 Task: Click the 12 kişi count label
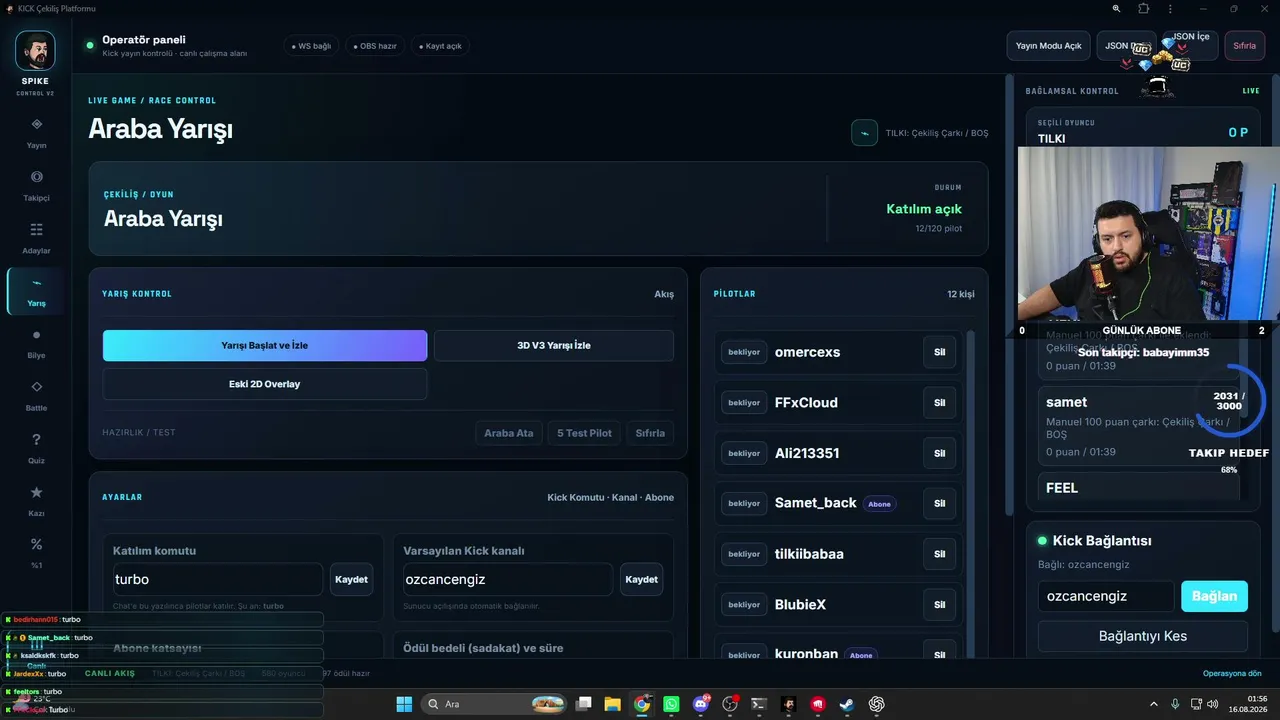[x=961, y=294]
